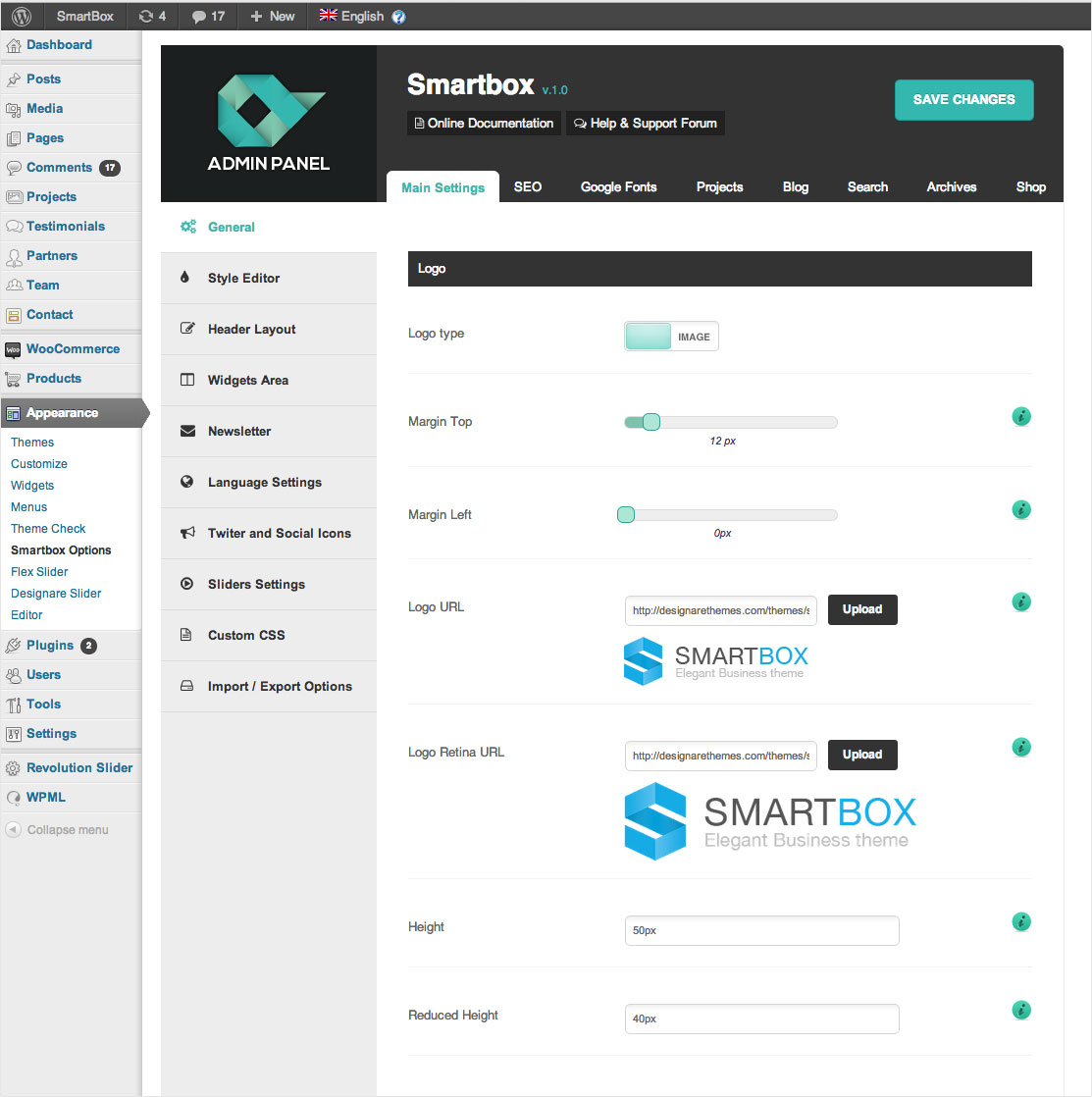The image size is (1092, 1097).
Task: Click the retina SmartBox logo preview image
Action: pyautogui.click(x=770, y=821)
